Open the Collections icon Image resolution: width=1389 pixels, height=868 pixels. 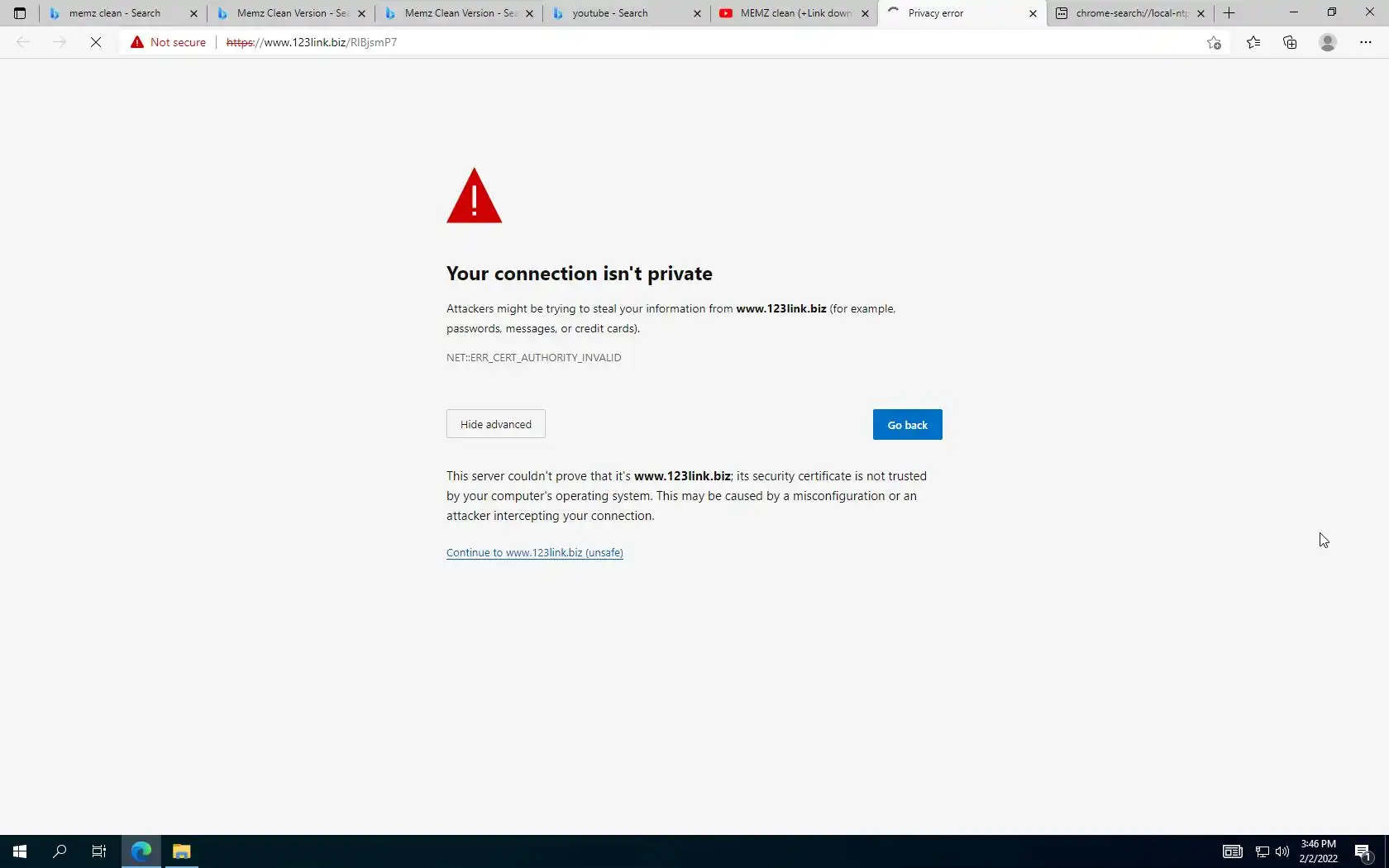[1290, 42]
